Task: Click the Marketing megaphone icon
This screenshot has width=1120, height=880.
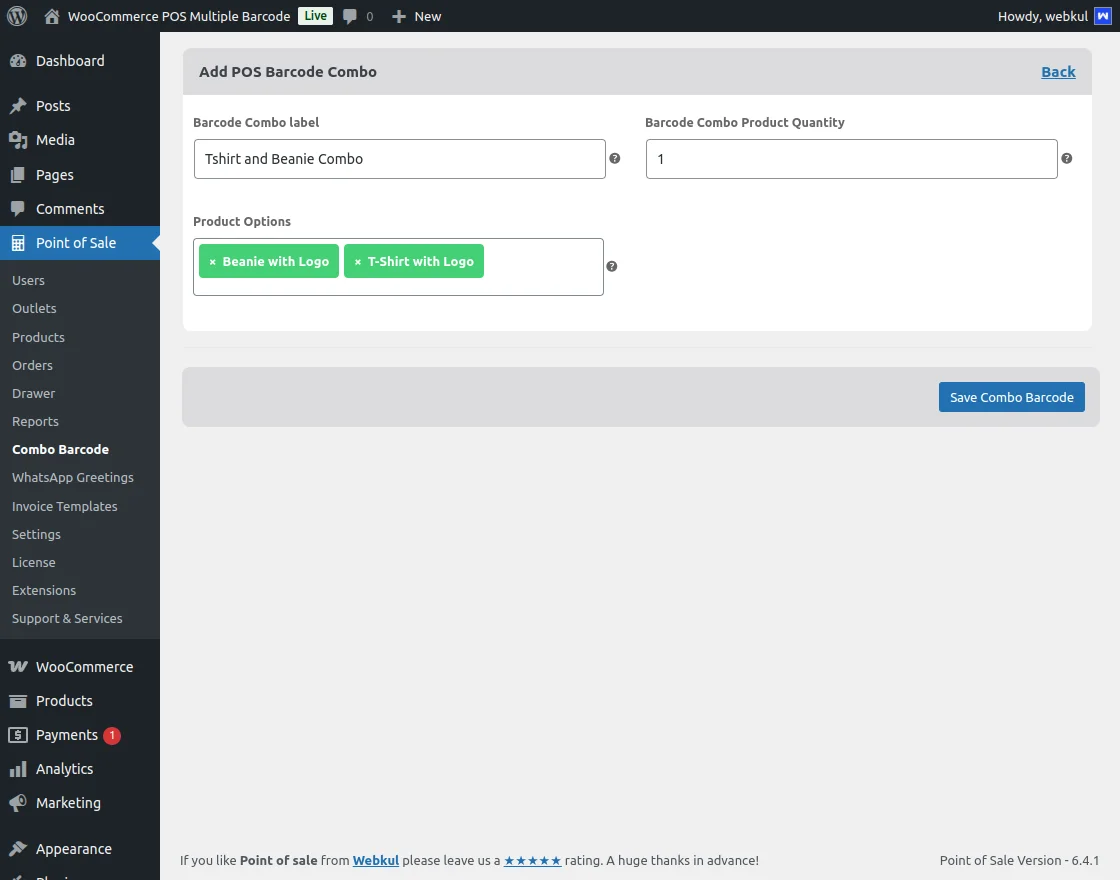Action: pos(20,802)
